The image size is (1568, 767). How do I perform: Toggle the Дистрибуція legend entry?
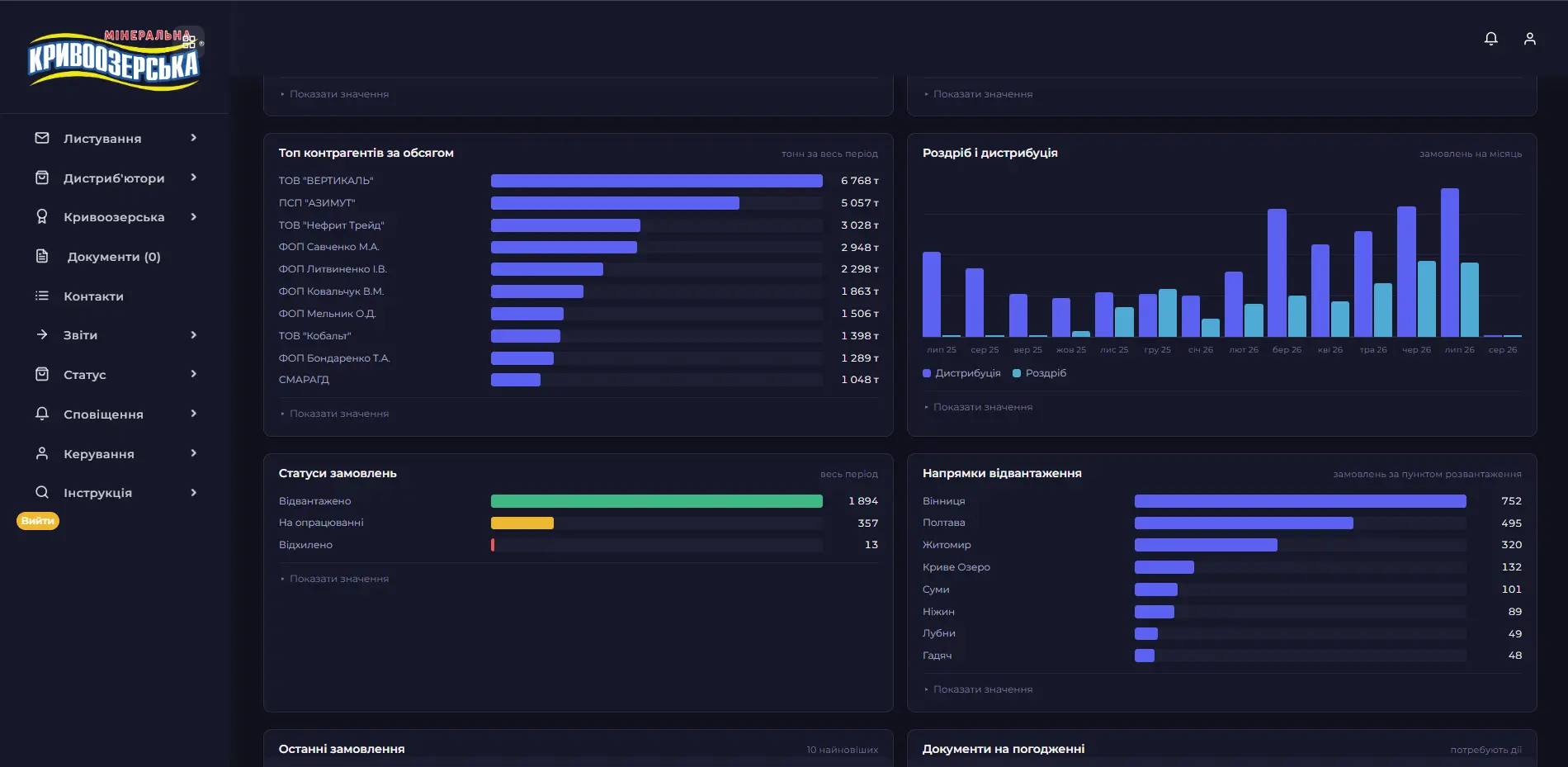[961, 373]
